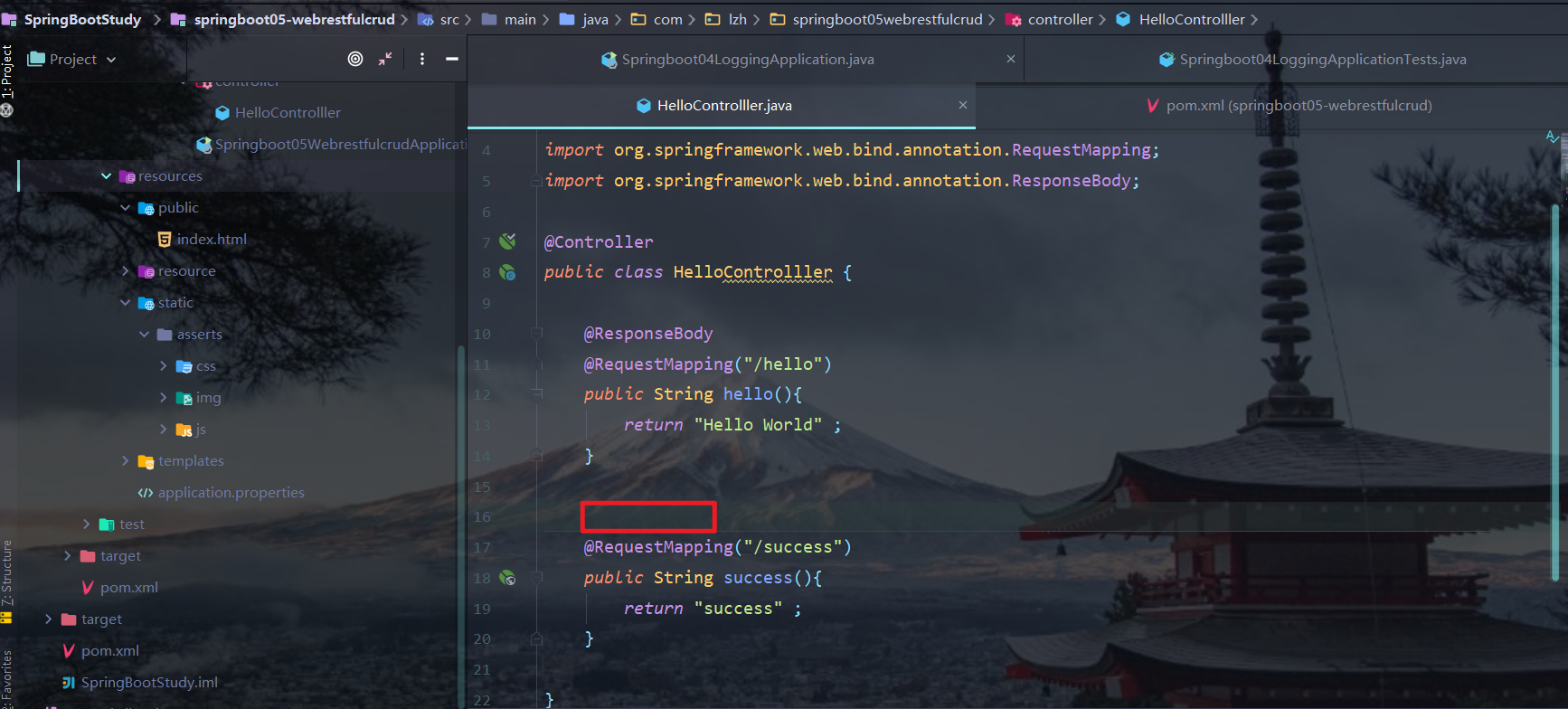Expand the inner target folder above pom.xml
The image size is (1568, 709).
[x=68, y=555]
